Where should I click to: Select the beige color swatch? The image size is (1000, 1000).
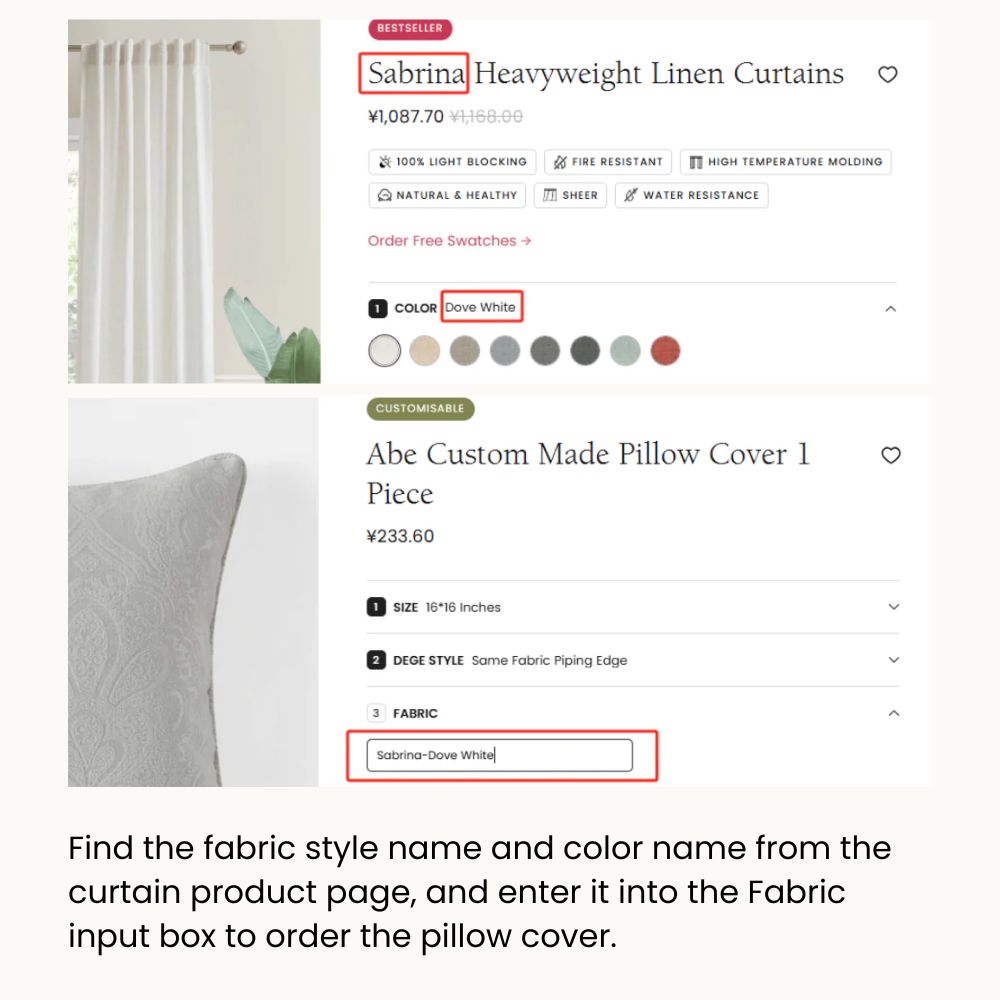tap(425, 351)
